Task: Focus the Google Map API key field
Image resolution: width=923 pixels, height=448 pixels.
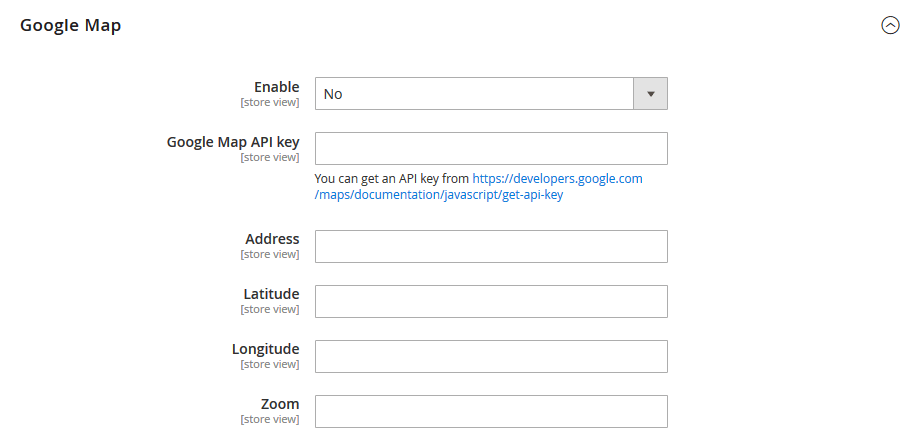Action: coord(491,148)
